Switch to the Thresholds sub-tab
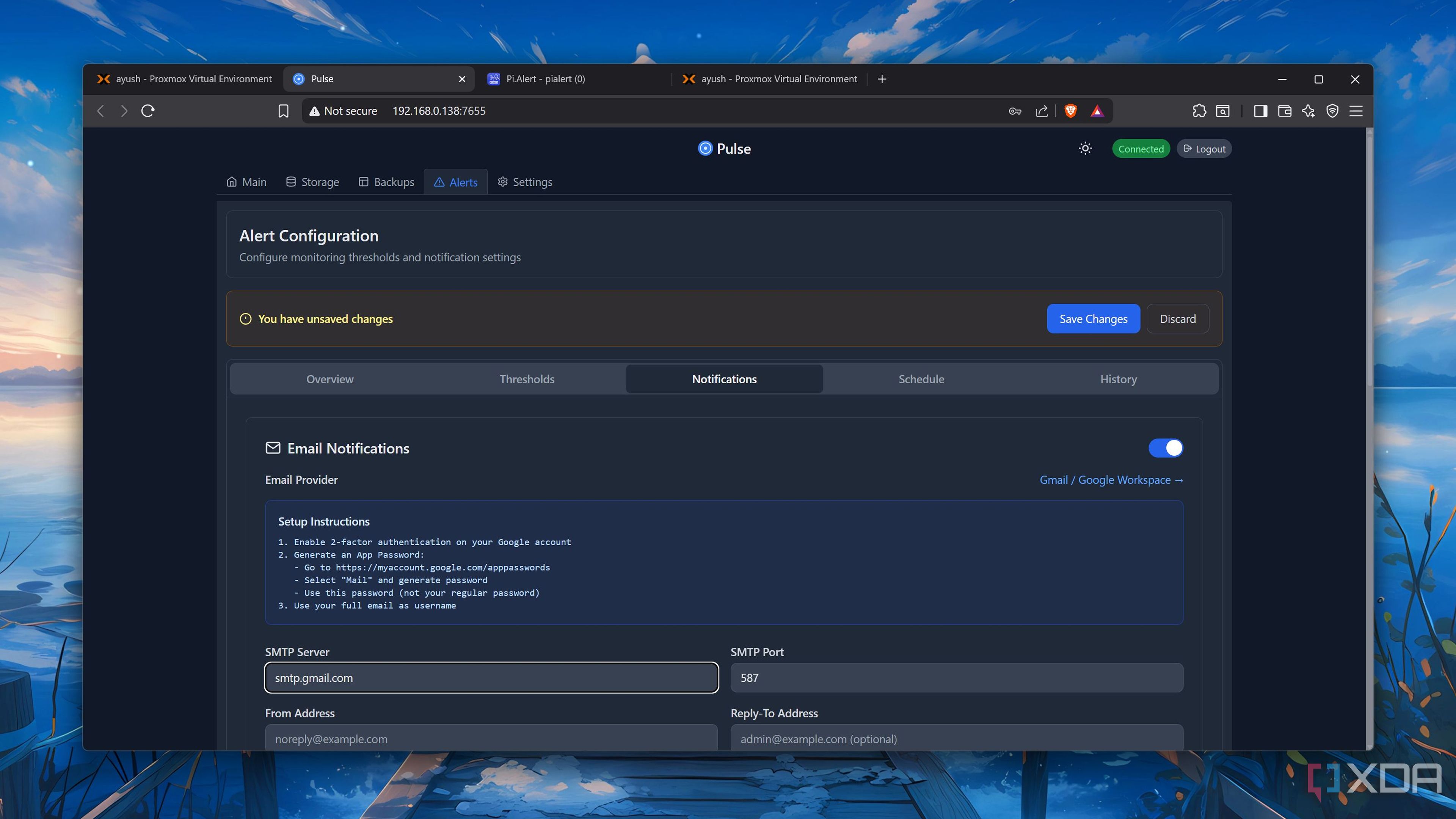The height and width of the screenshot is (819, 1456). [527, 379]
